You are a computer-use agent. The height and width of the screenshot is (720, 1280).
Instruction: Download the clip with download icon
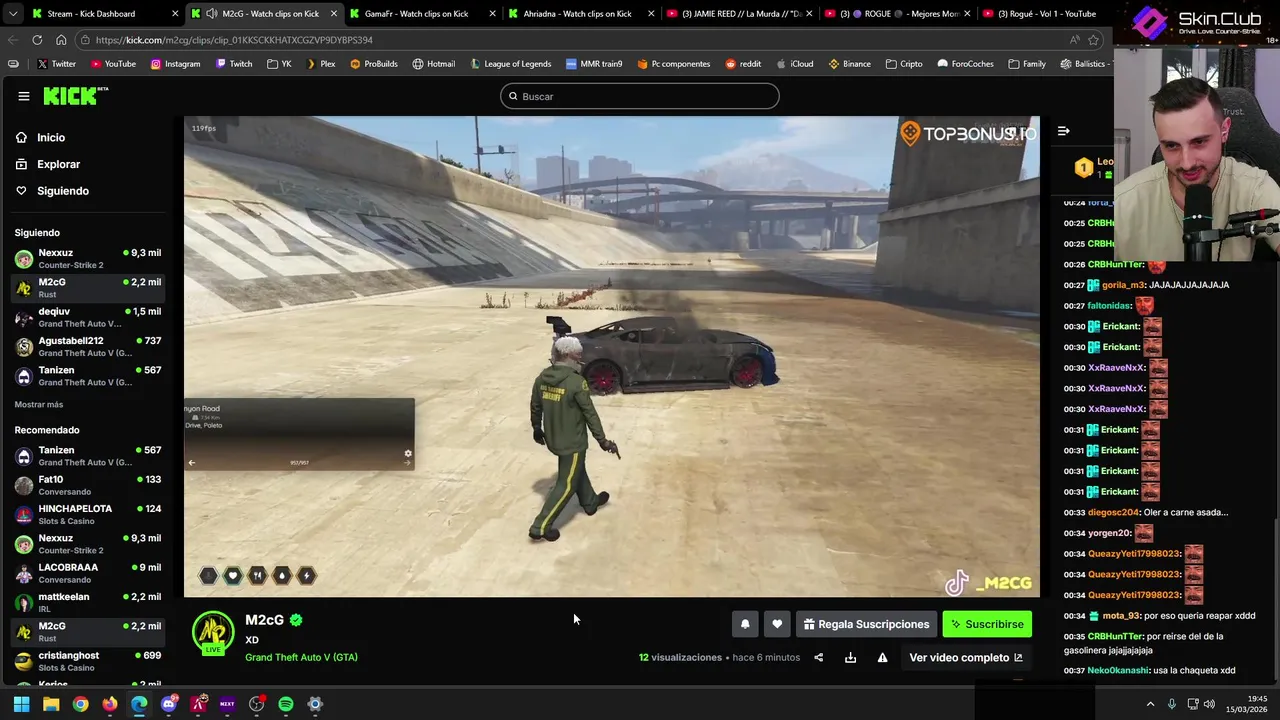pyautogui.click(x=850, y=658)
